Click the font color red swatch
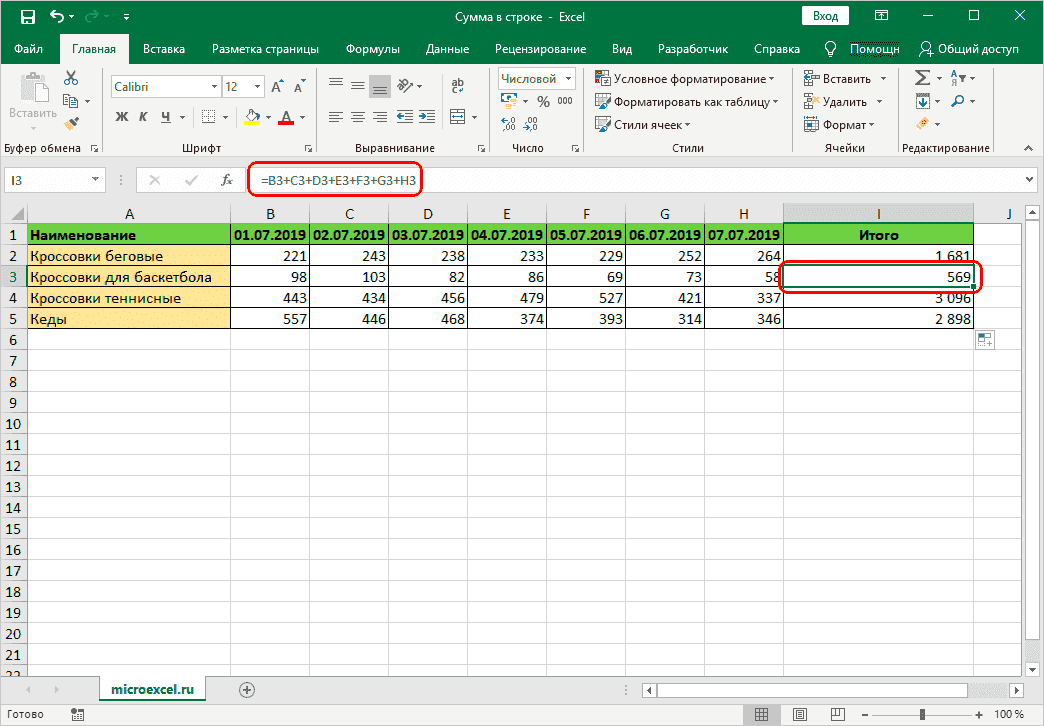The image size is (1044, 726). 287,123
